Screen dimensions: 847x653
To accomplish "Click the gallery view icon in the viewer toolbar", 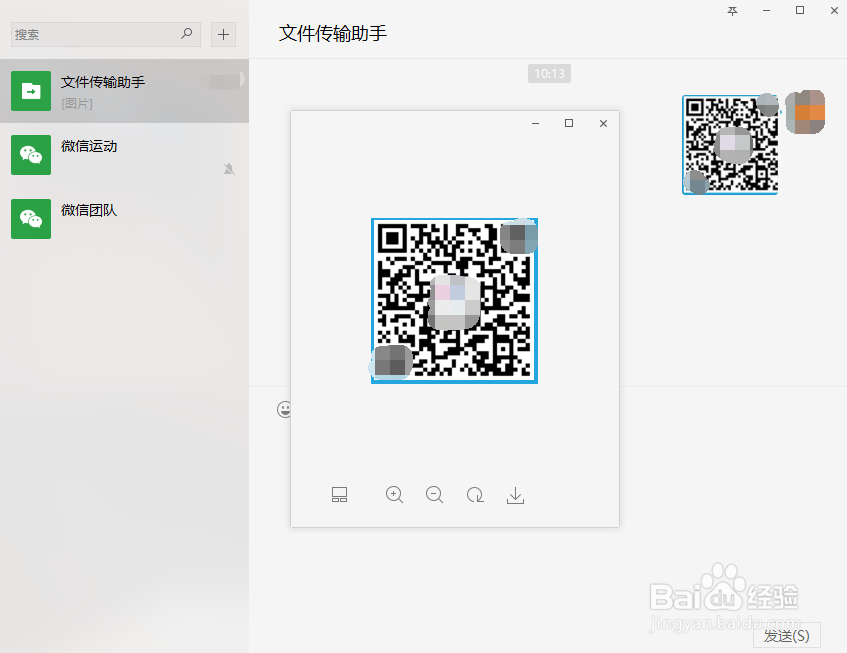I will point(339,494).
